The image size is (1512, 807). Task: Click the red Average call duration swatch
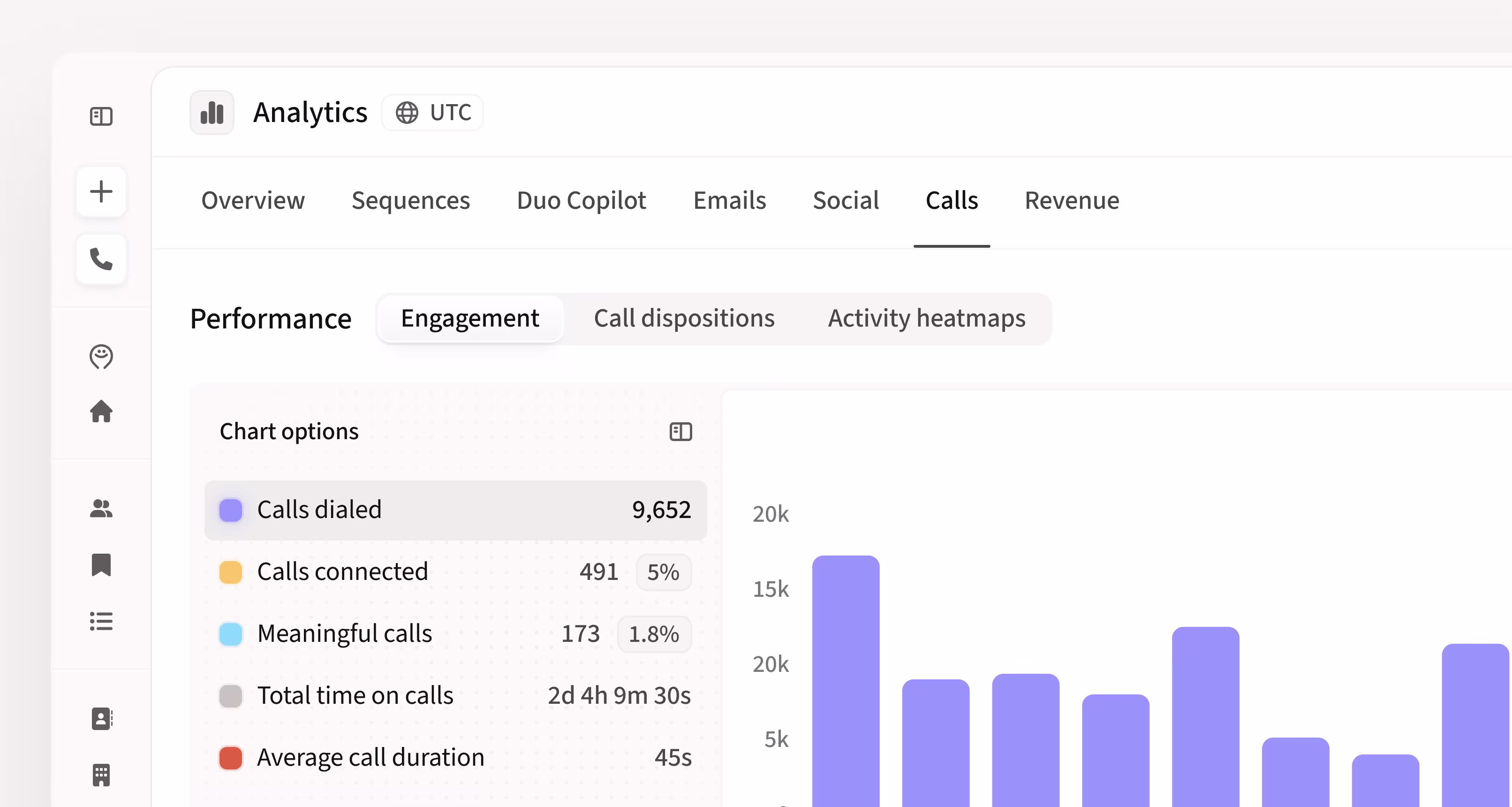coord(231,758)
